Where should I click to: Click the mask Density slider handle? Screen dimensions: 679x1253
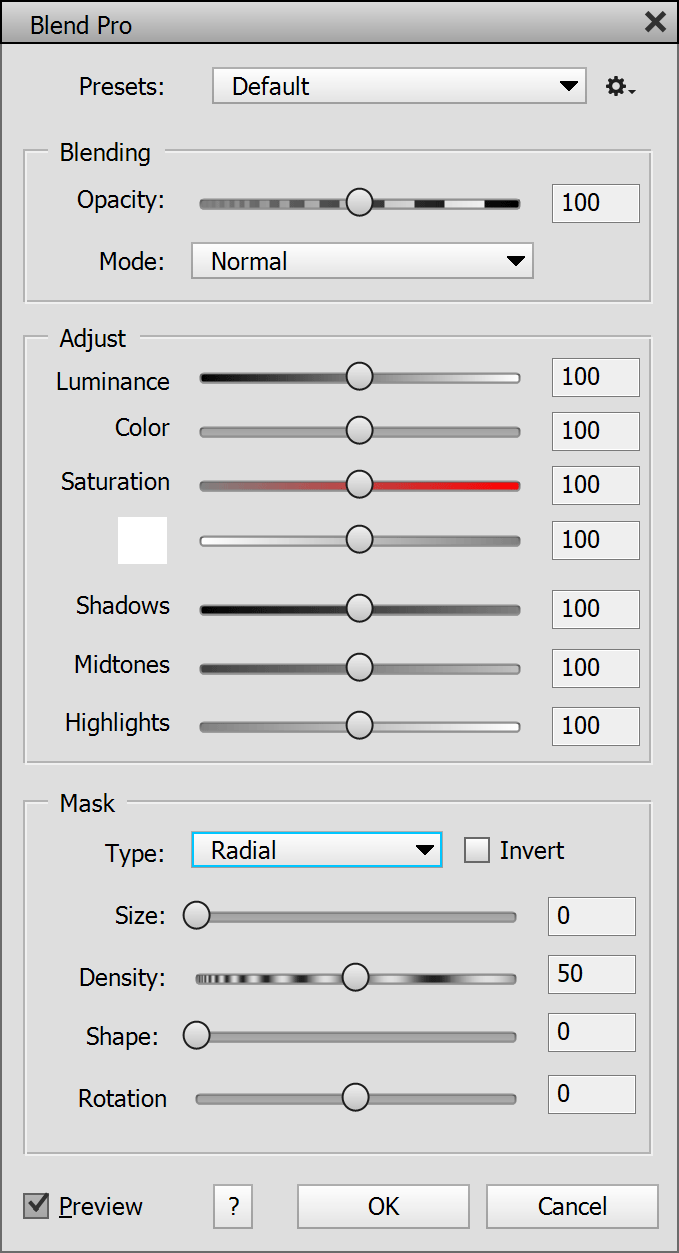(355, 978)
